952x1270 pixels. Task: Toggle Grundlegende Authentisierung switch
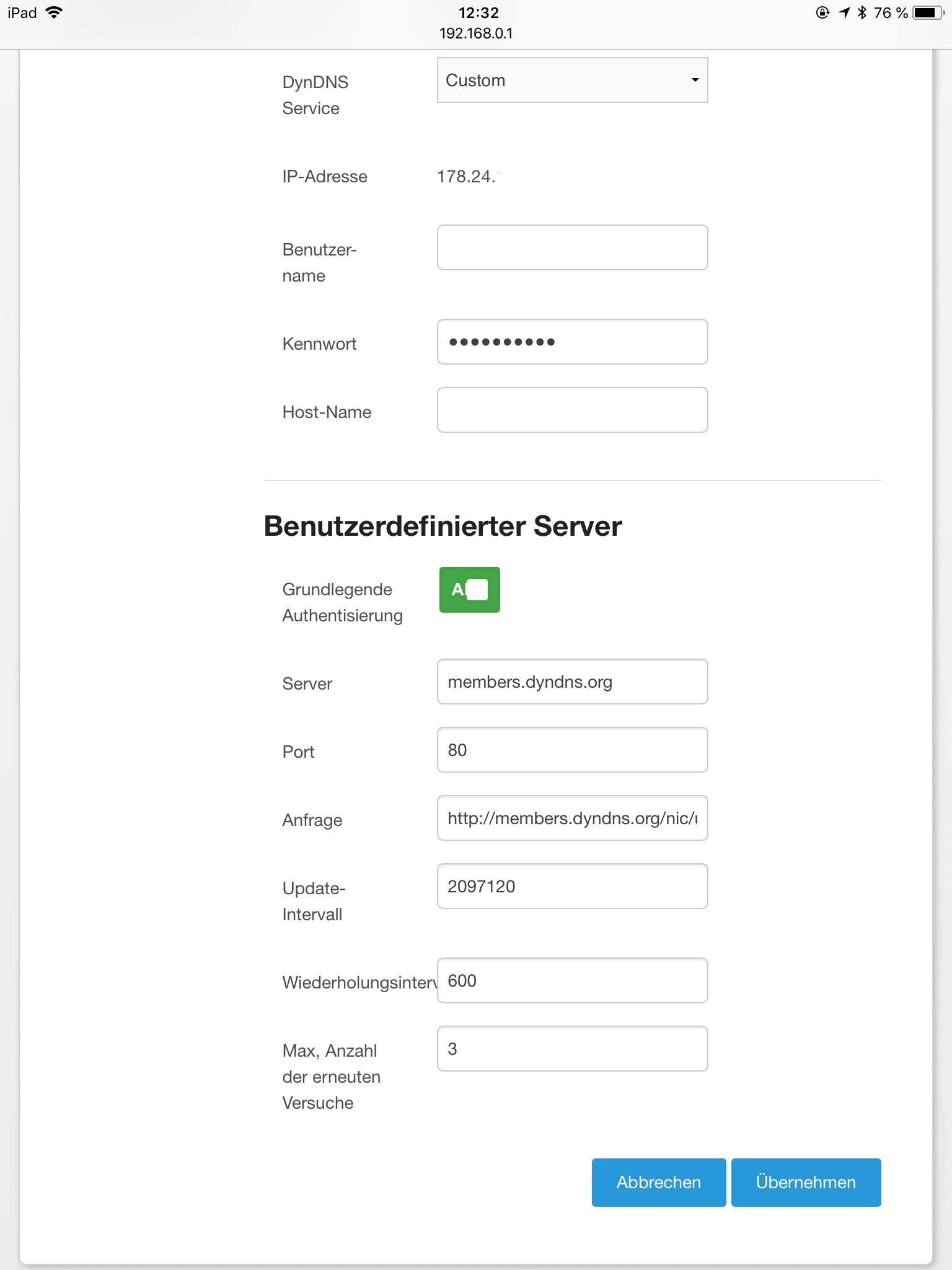point(470,590)
